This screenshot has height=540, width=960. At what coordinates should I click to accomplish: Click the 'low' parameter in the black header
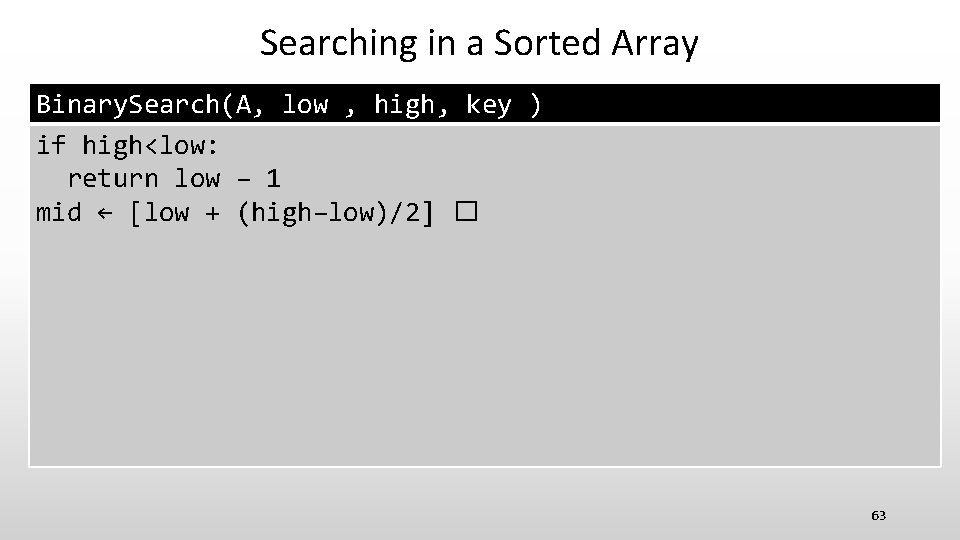305,104
